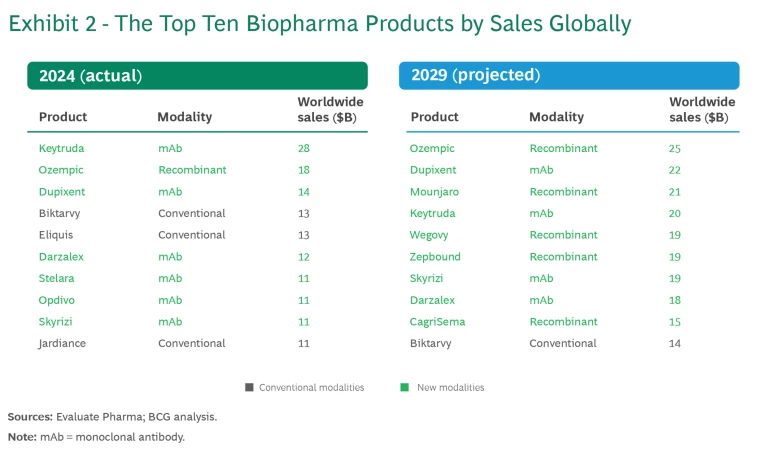Click Keytruda in the 2024 table
This screenshot has height=453, width=768.
point(62,148)
